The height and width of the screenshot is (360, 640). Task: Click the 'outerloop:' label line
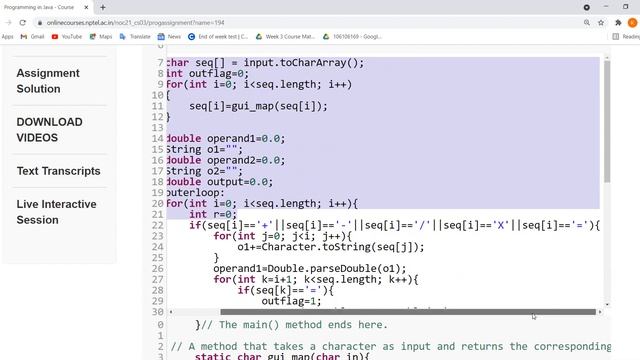tap(196, 193)
